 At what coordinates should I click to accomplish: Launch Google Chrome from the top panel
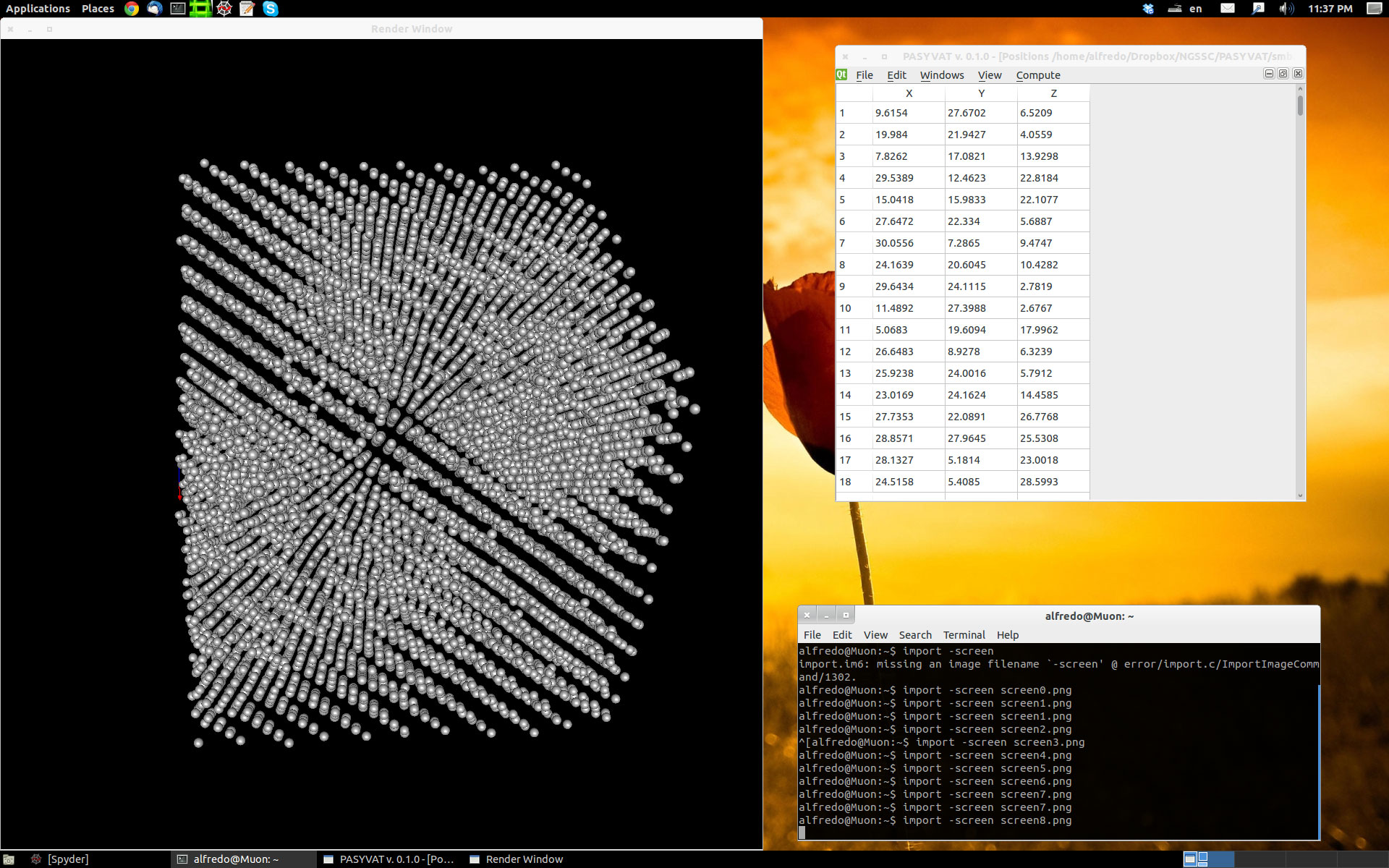[x=132, y=9]
